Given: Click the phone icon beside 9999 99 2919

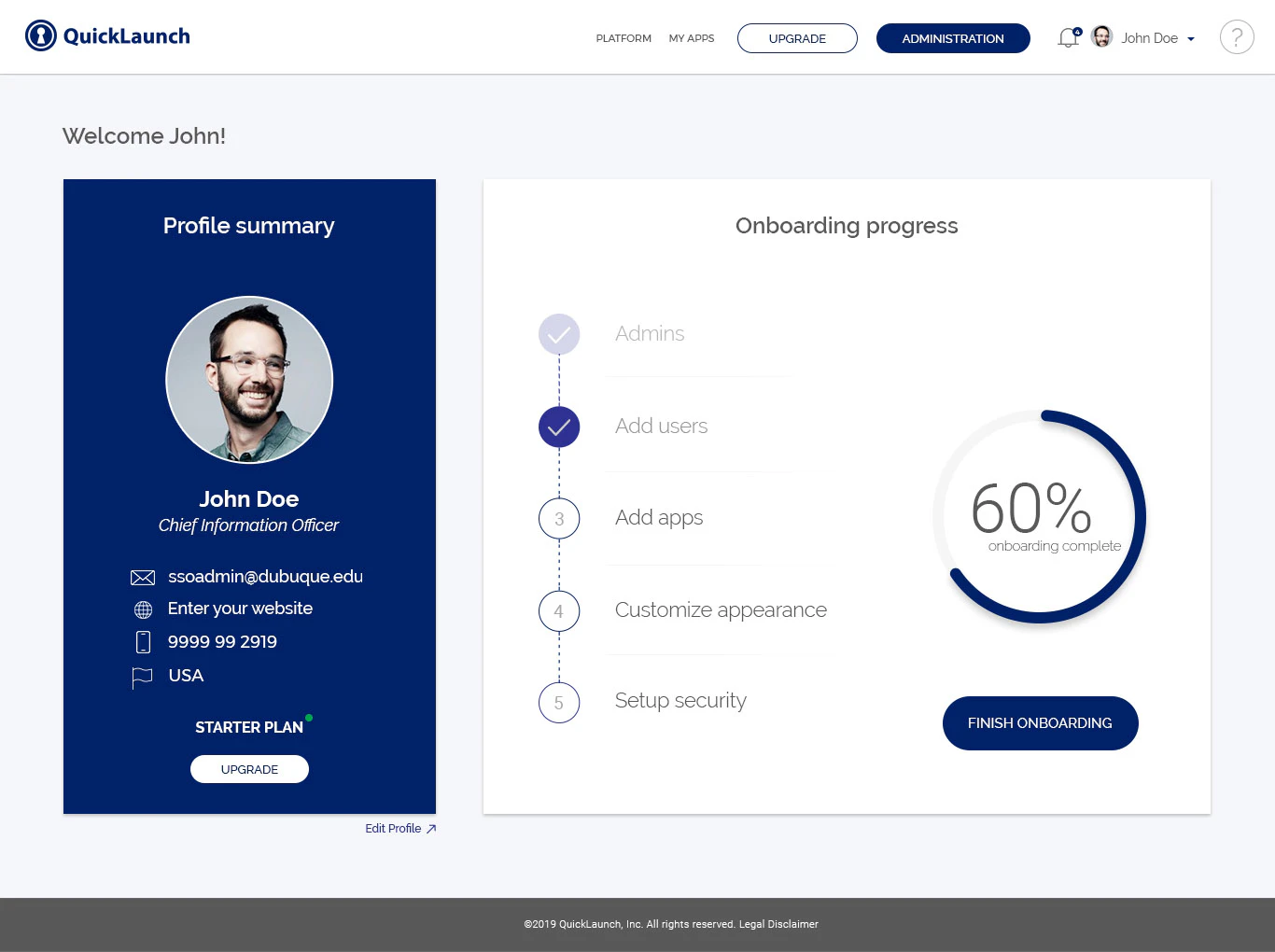Looking at the screenshot, I should (x=142, y=642).
